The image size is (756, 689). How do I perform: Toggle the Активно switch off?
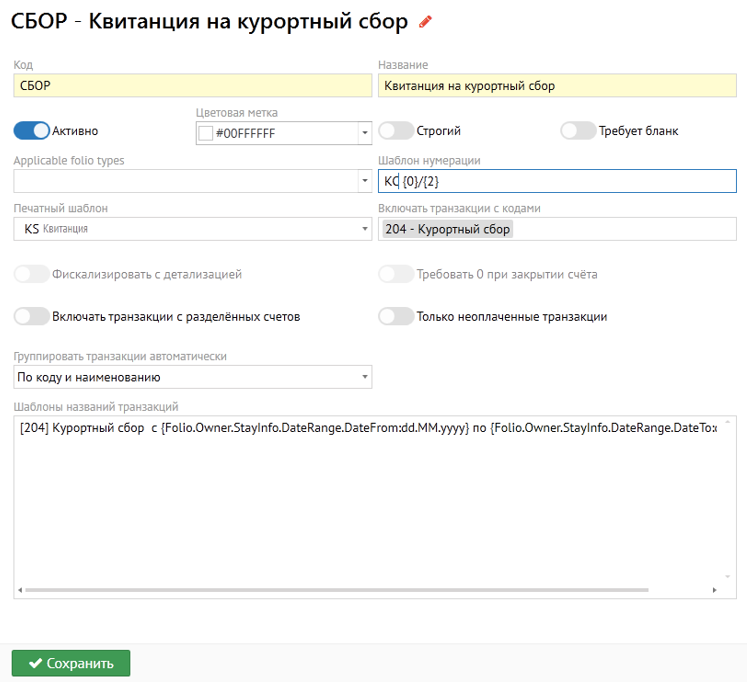pyautogui.click(x=31, y=131)
